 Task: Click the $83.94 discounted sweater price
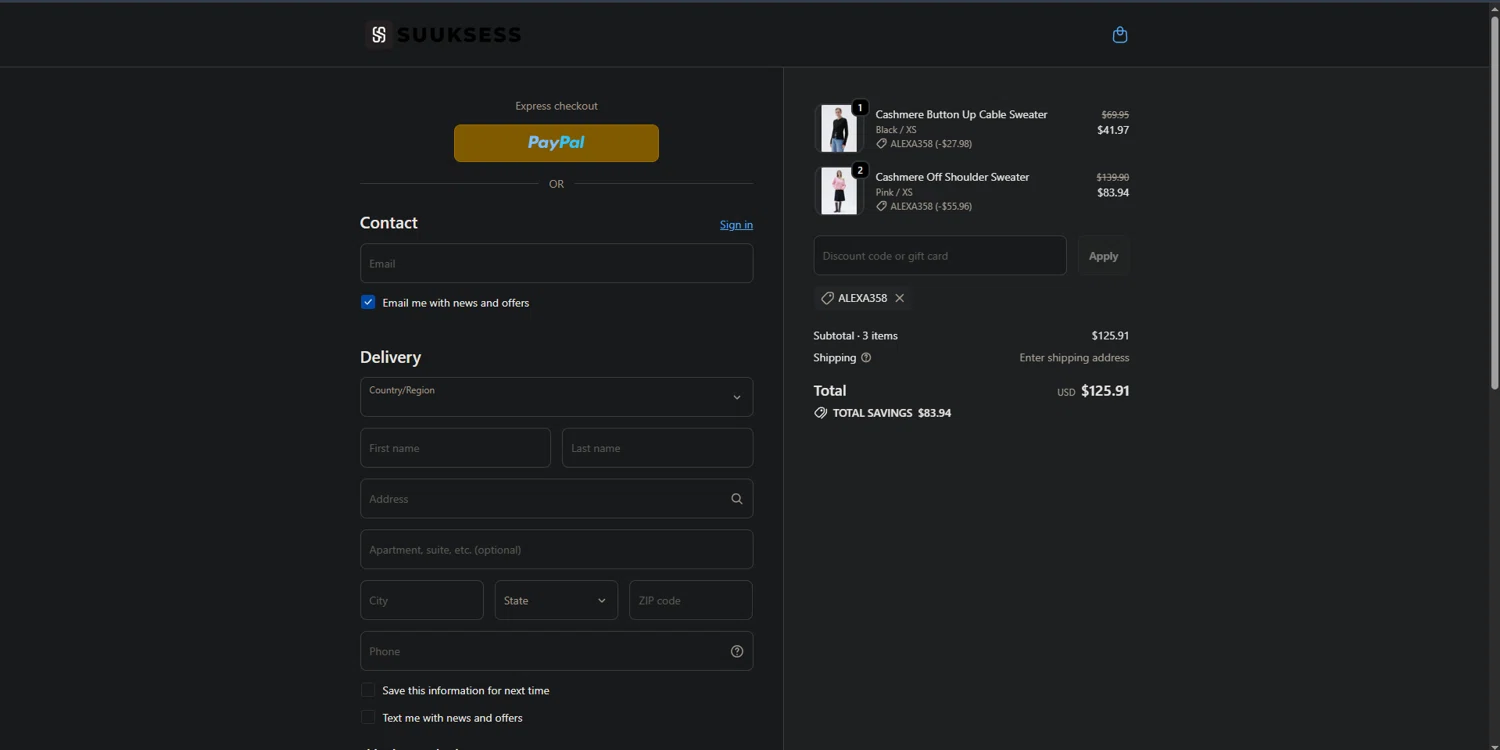(x=1113, y=193)
